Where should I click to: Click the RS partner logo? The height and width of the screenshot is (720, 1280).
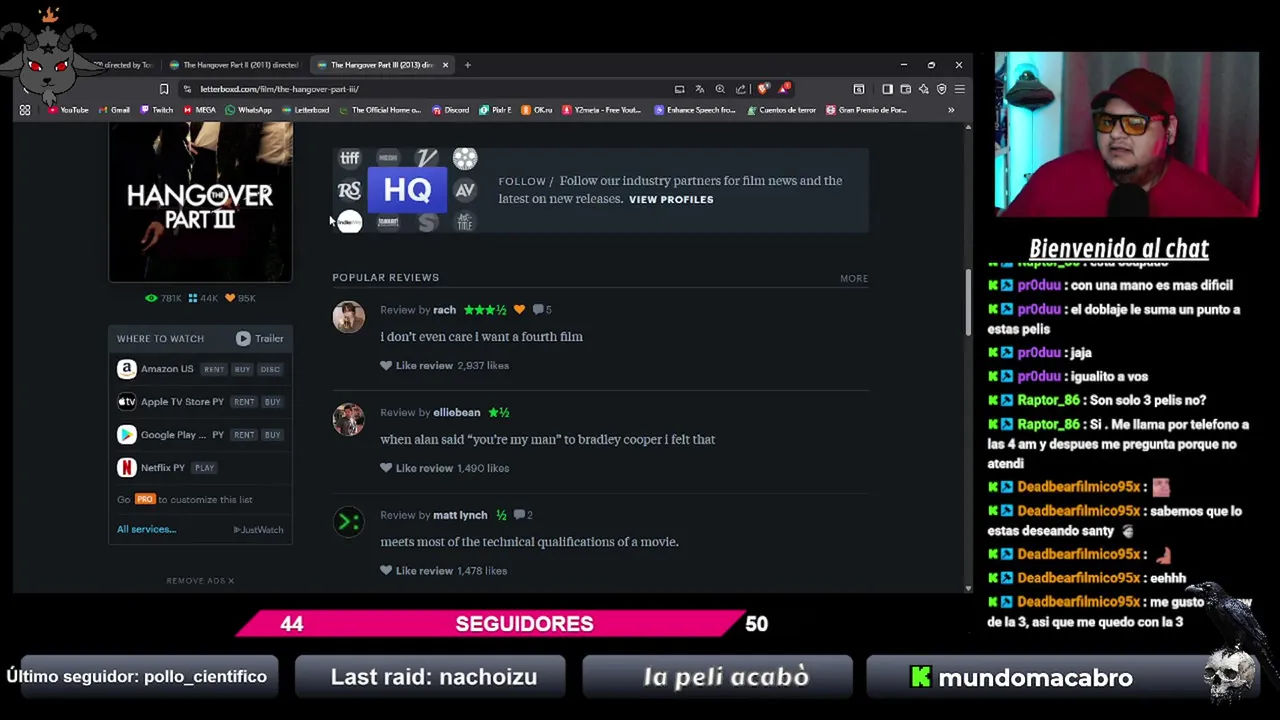[349, 190]
